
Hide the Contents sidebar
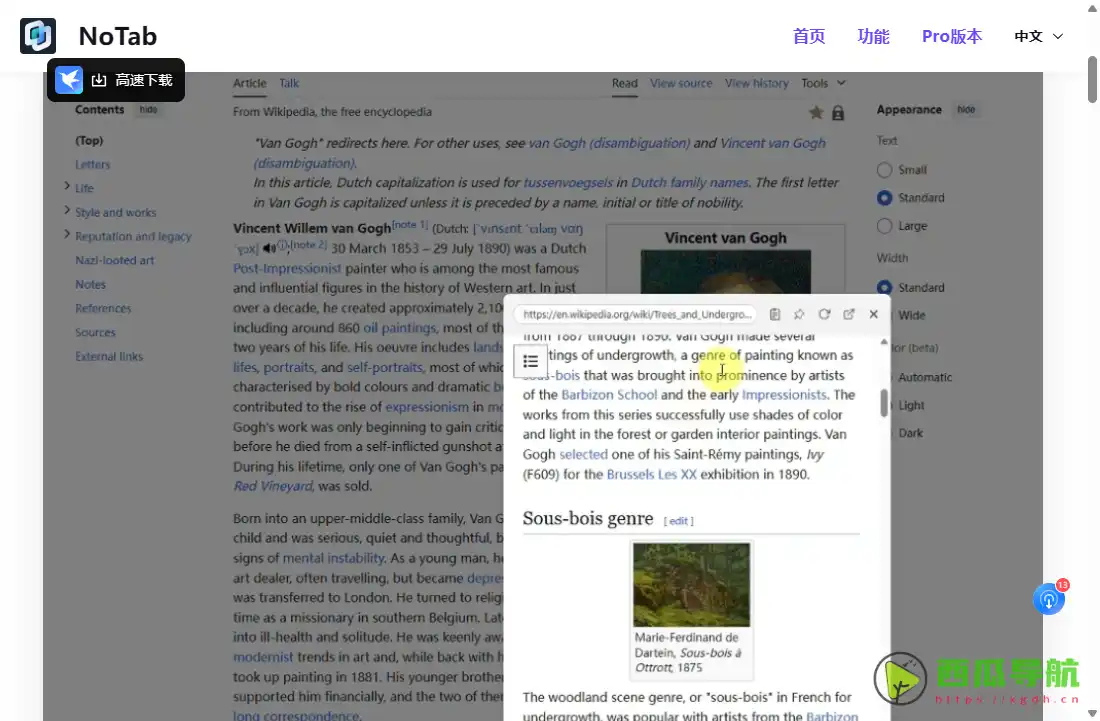pos(148,109)
